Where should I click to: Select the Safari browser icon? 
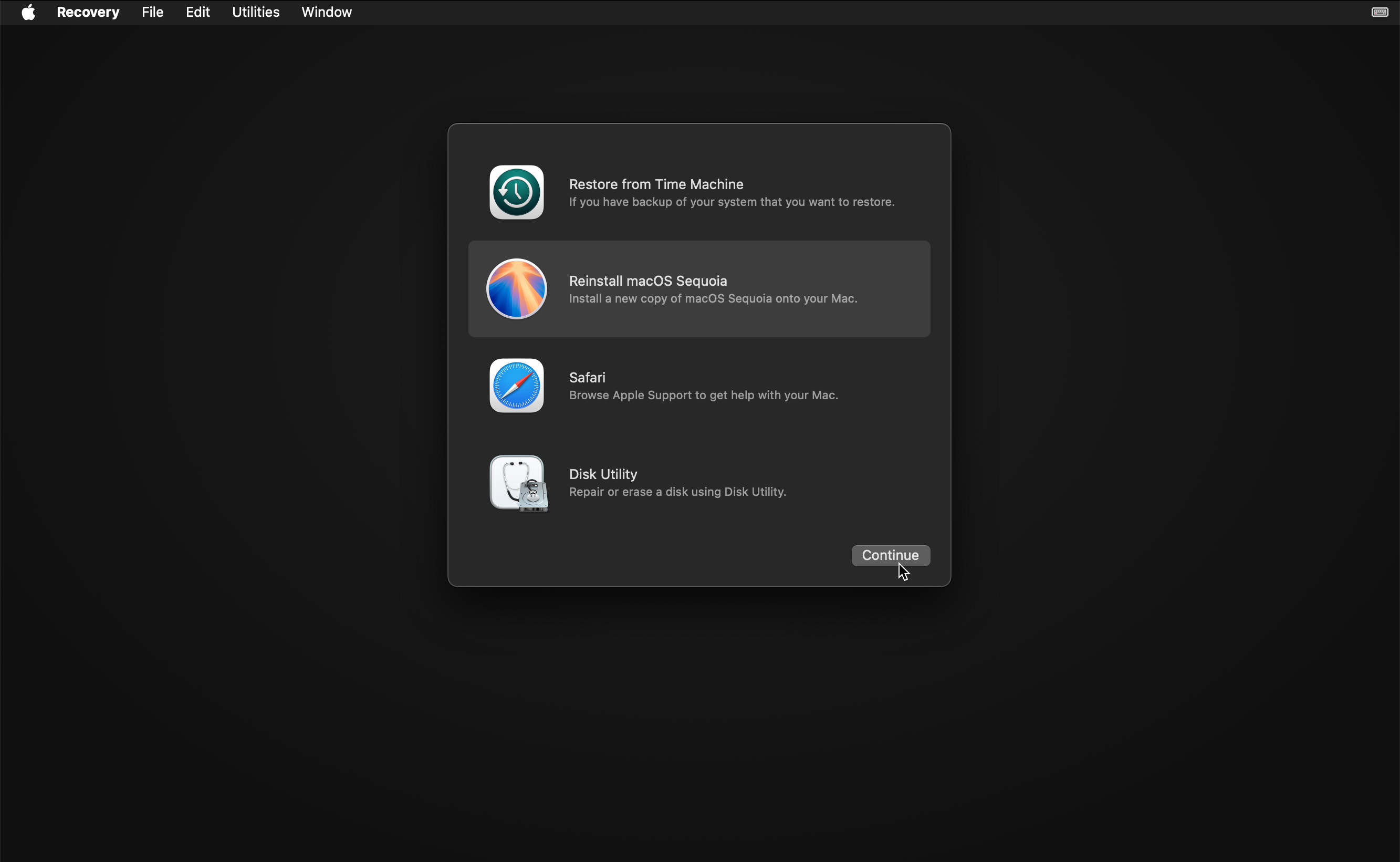pyautogui.click(x=516, y=385)
